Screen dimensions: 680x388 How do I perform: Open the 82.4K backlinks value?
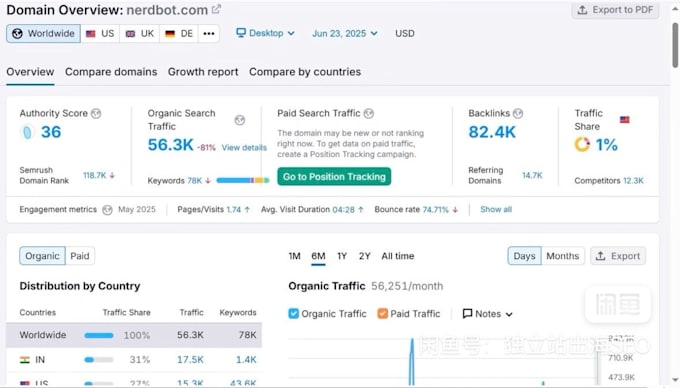[492, 132]
